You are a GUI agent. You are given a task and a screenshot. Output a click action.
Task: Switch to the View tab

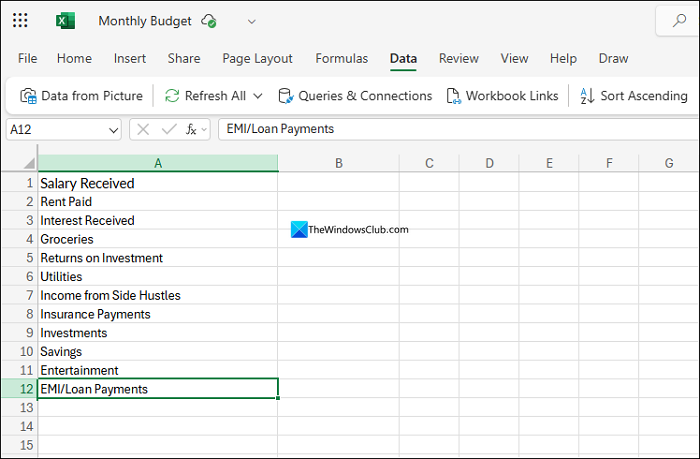(x=514, y=58)
